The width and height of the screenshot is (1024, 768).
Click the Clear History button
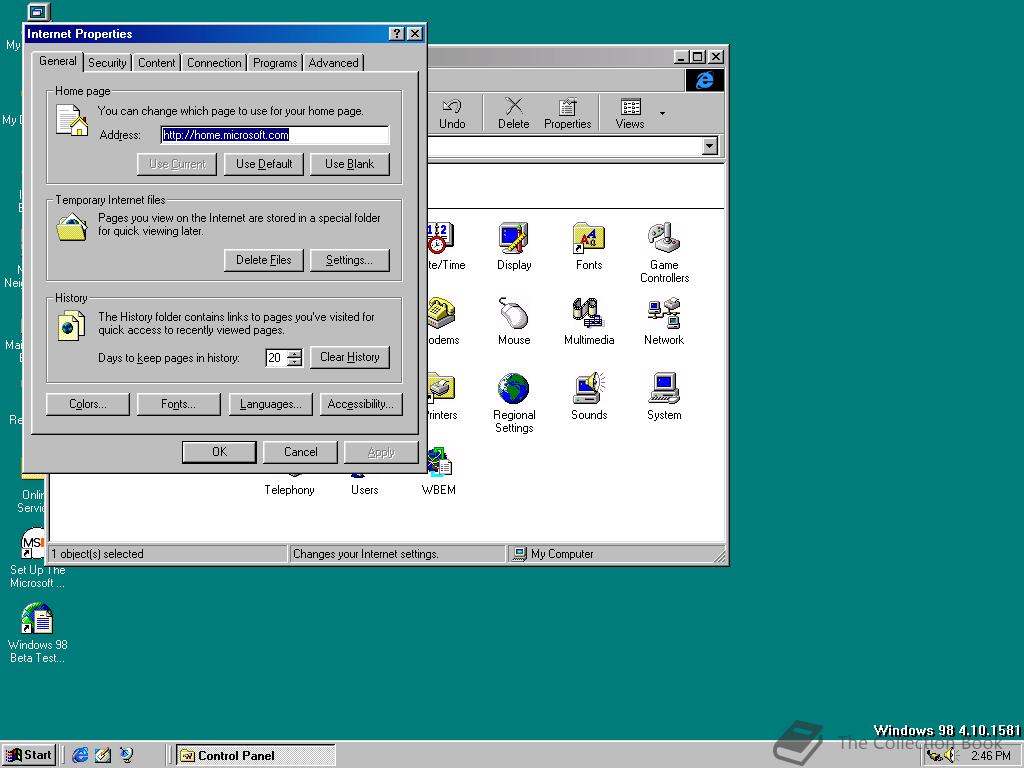click(x=349, y=357)
